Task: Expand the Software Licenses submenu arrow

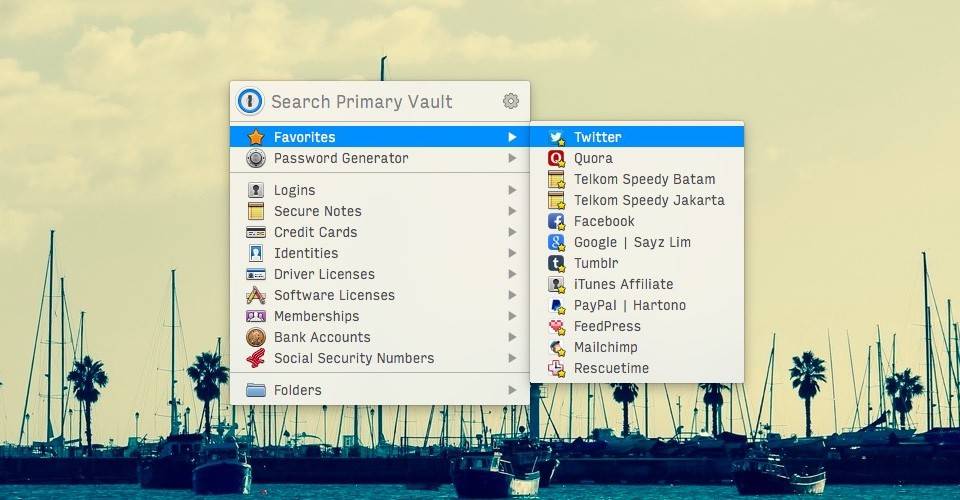Action: (x=512, y=295)
